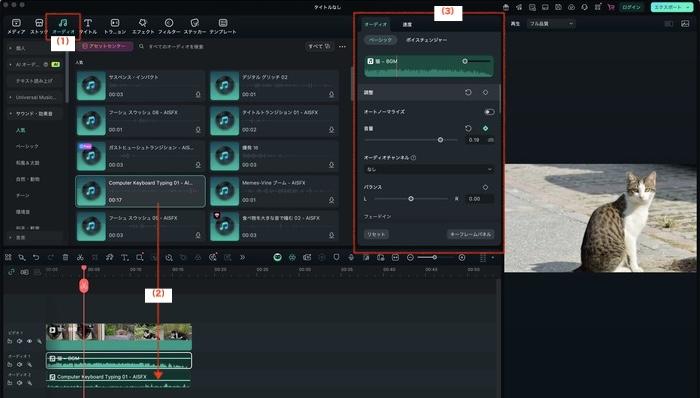Toggle video track eye visibility

tap(29, 341)
